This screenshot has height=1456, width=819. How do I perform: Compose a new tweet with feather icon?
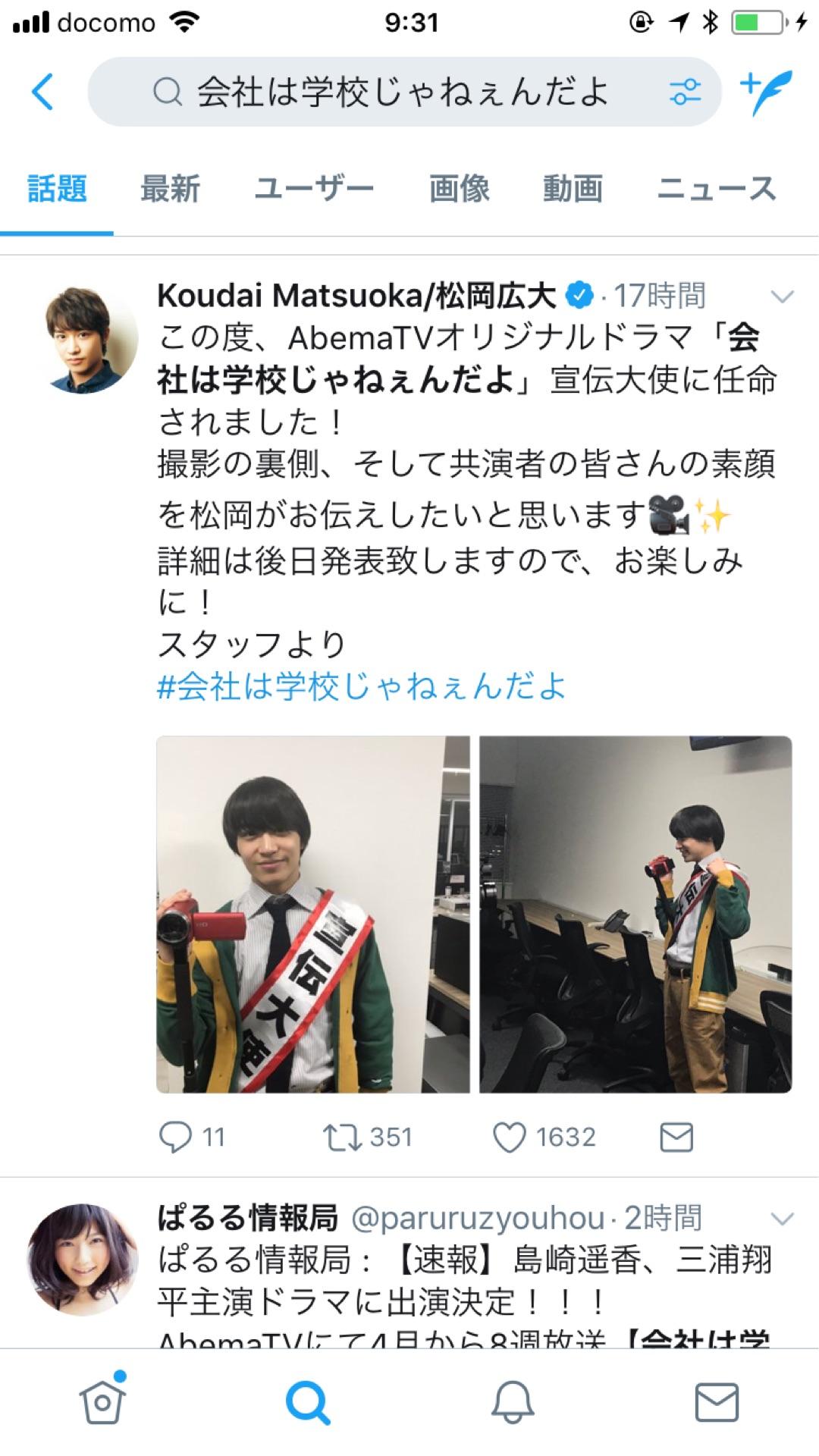click(x=766, y=92)
